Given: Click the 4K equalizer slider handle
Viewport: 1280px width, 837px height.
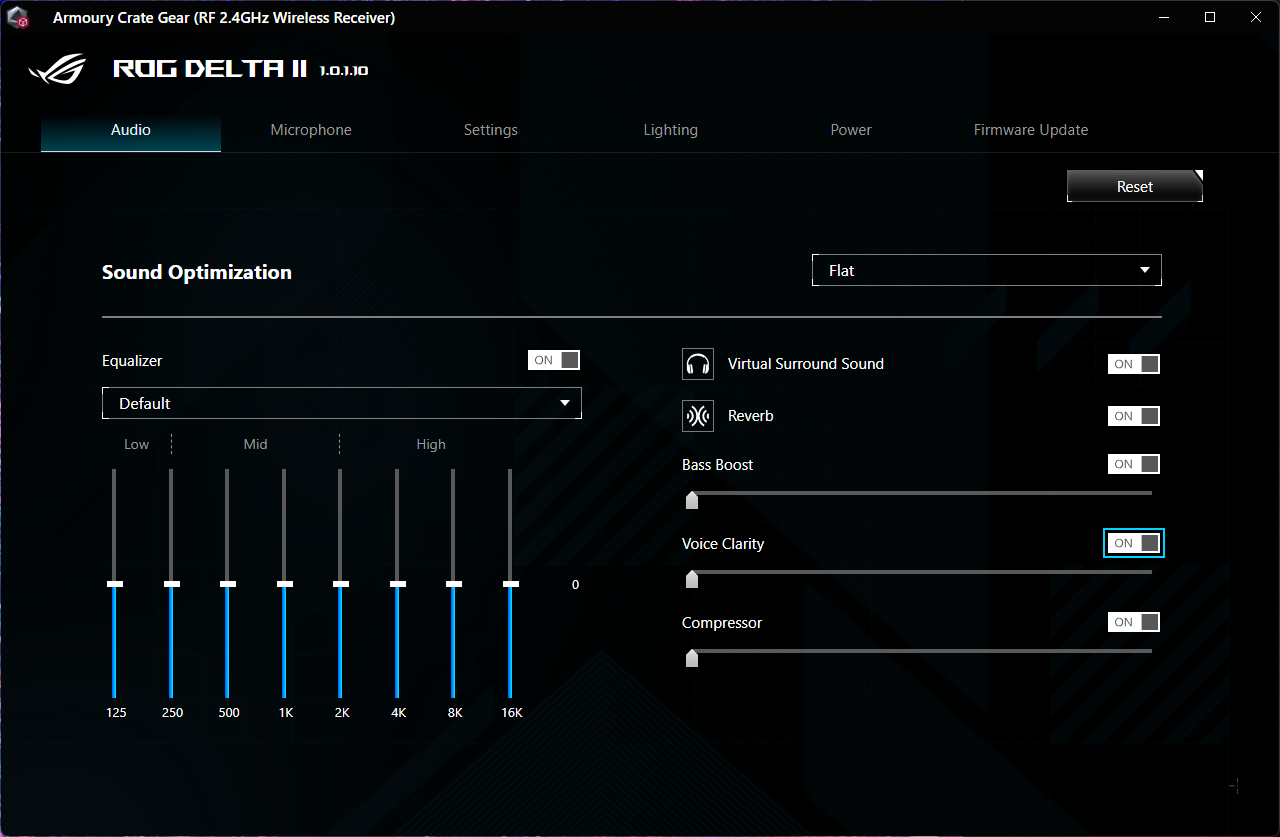Looking at the screenshot, I should click(398, 583).
